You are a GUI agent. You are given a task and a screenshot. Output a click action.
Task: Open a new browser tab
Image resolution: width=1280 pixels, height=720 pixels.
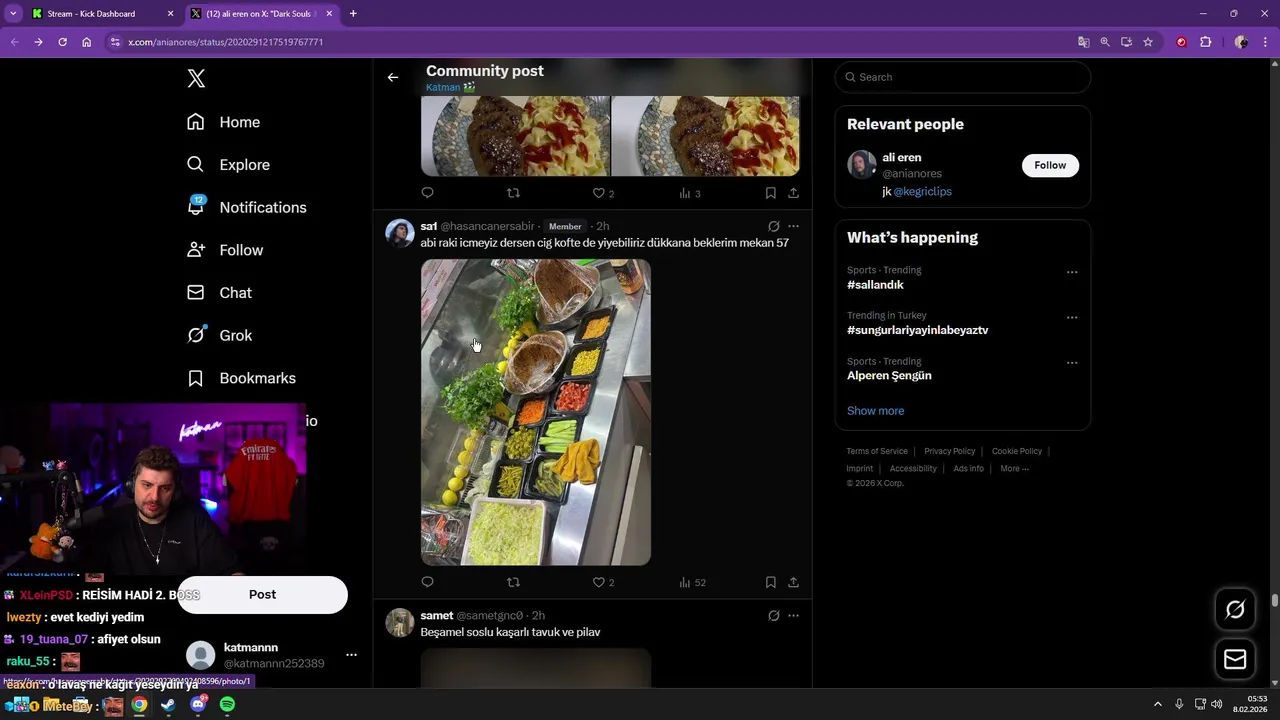[x=353, y=14]
